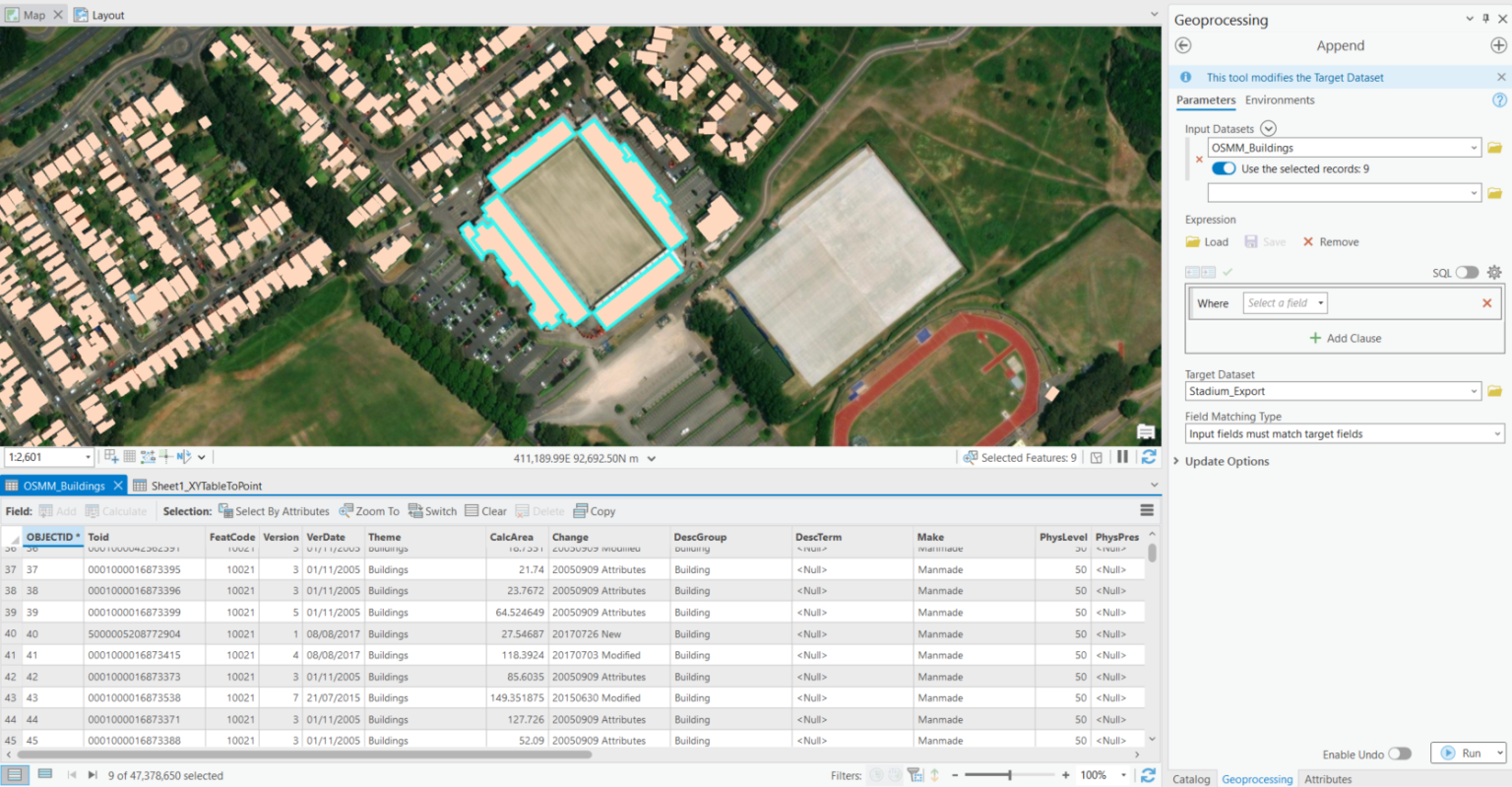The width and height of the screenshot is (1512, 787).
Task: Browse for Input Datasets folder icon
Action: [1494, 148]
